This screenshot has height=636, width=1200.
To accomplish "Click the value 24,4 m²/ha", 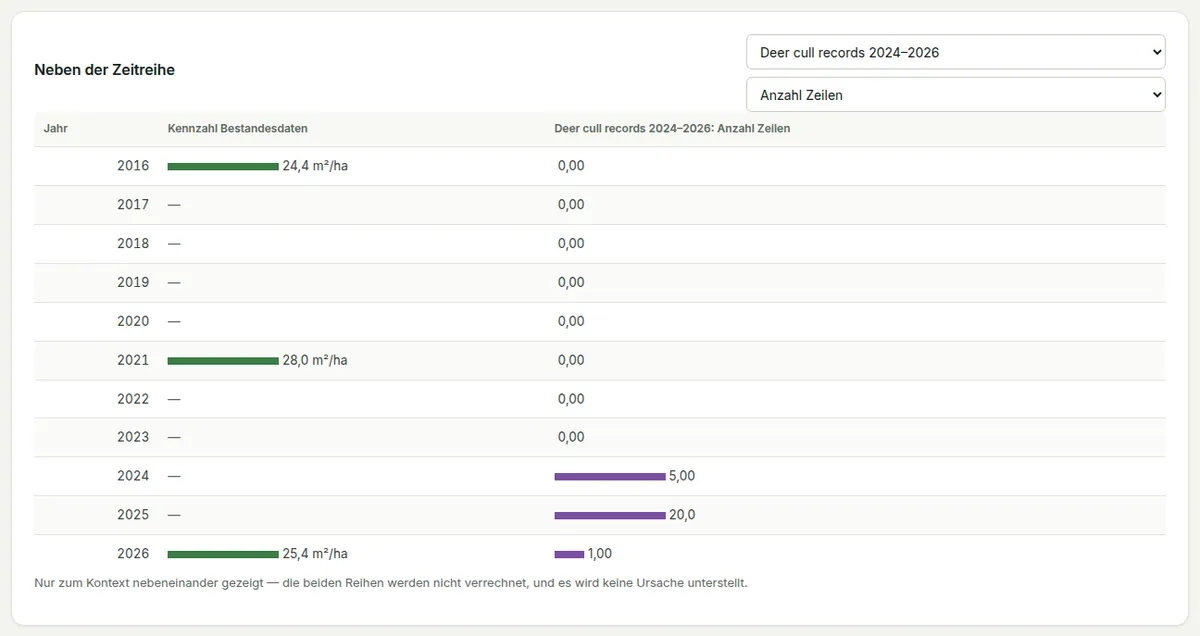I will pyautogui.click(x=315, y=166).
